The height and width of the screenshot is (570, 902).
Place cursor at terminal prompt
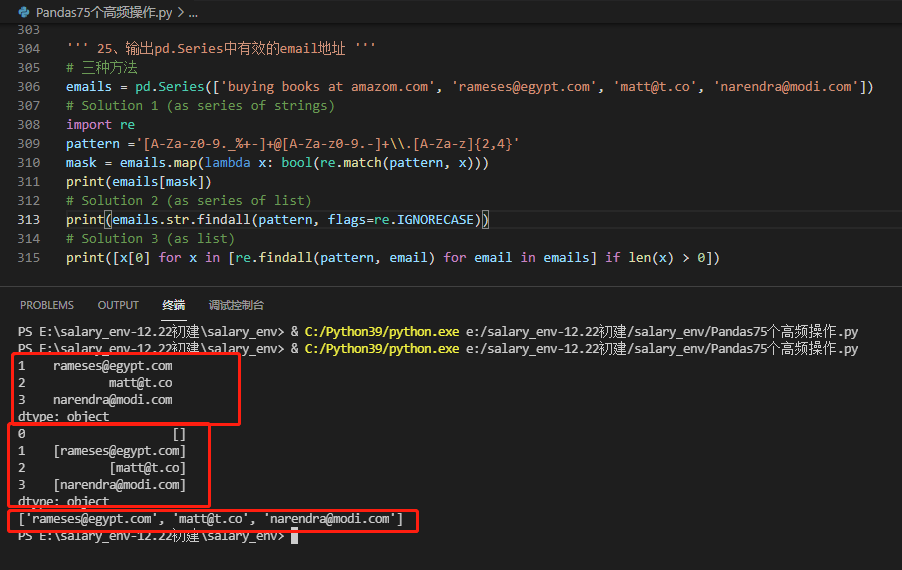(295, 535)
